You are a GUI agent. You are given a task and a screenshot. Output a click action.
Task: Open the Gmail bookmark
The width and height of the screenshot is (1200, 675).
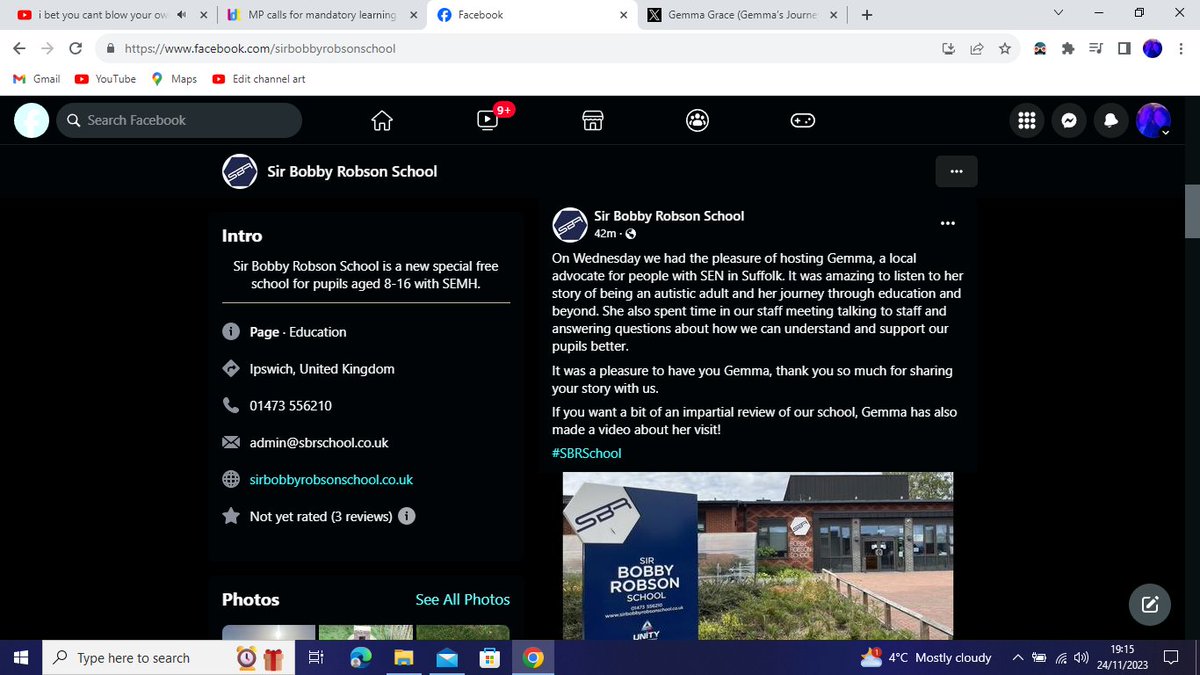(37, 79)
